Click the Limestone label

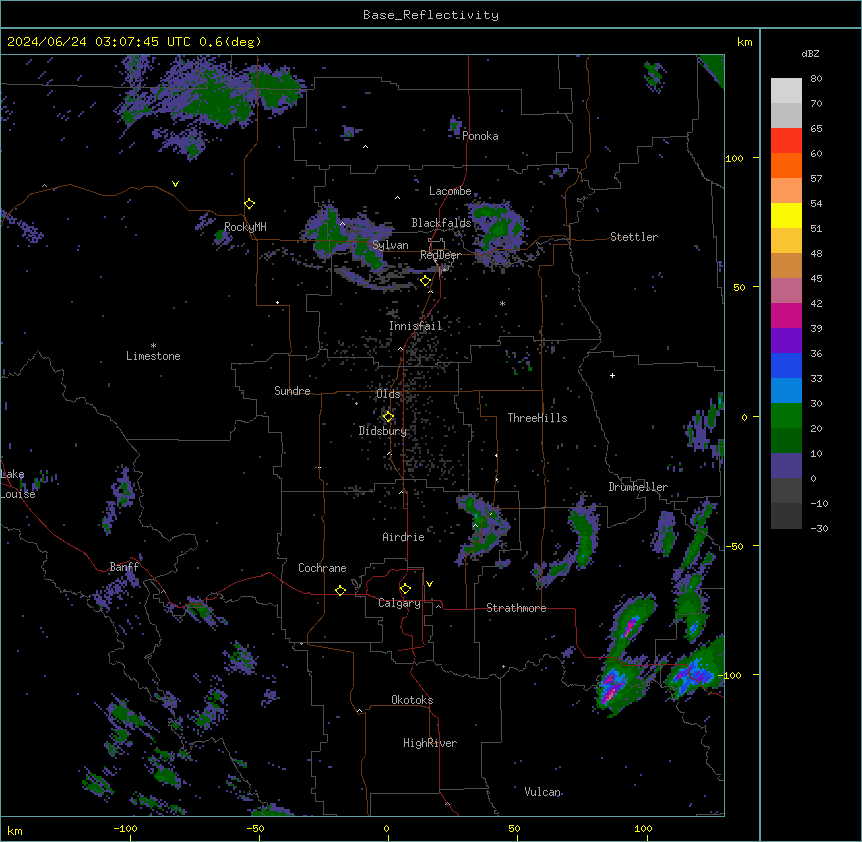pyautogui.click(x=153, y=356)
